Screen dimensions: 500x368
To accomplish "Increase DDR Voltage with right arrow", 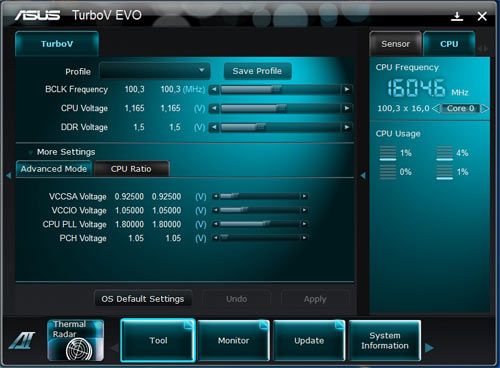I will click(347, 127).
